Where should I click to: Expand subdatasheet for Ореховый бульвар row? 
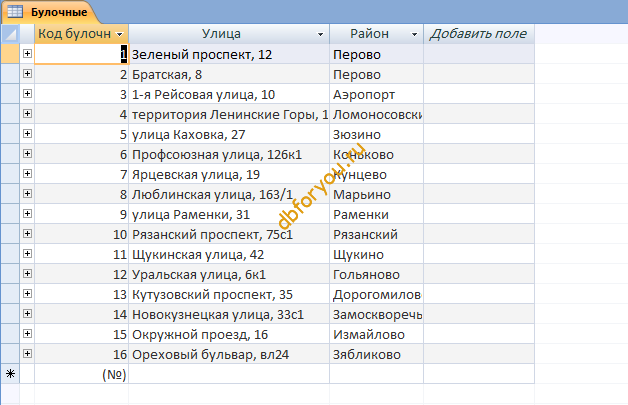[x=27, y=354]
